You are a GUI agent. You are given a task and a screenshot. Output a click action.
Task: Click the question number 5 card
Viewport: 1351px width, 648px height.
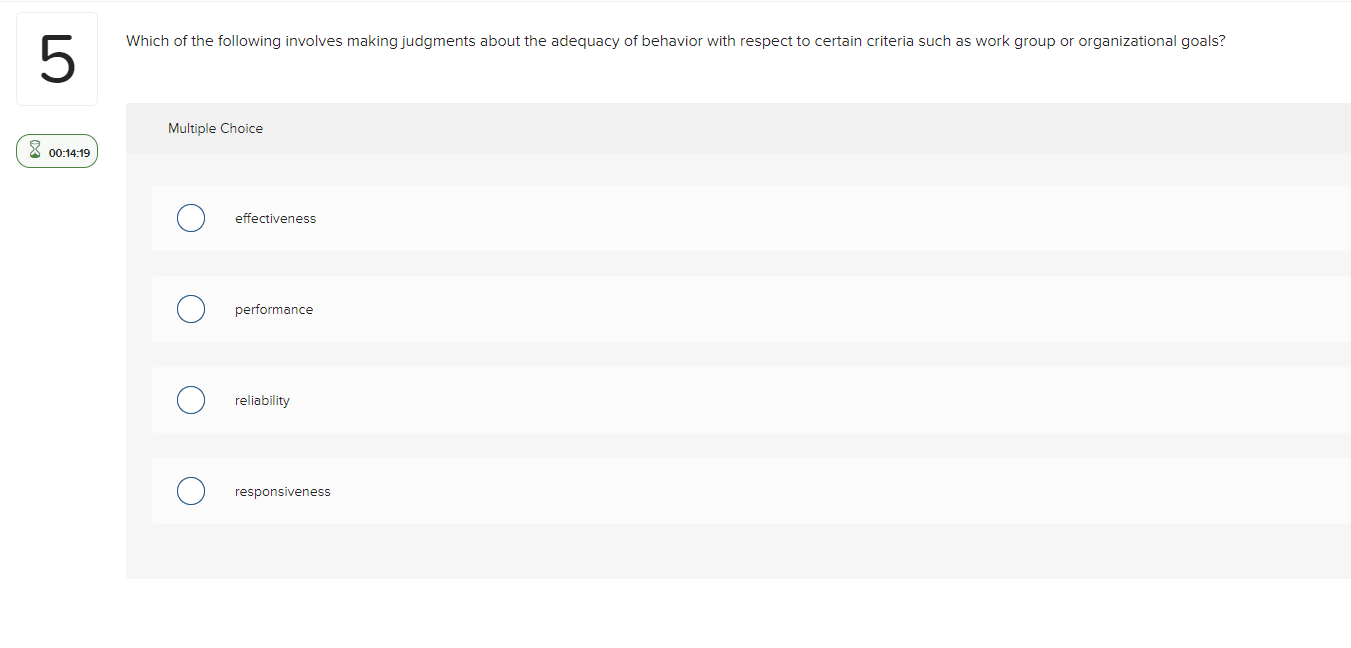coord(57,58)
